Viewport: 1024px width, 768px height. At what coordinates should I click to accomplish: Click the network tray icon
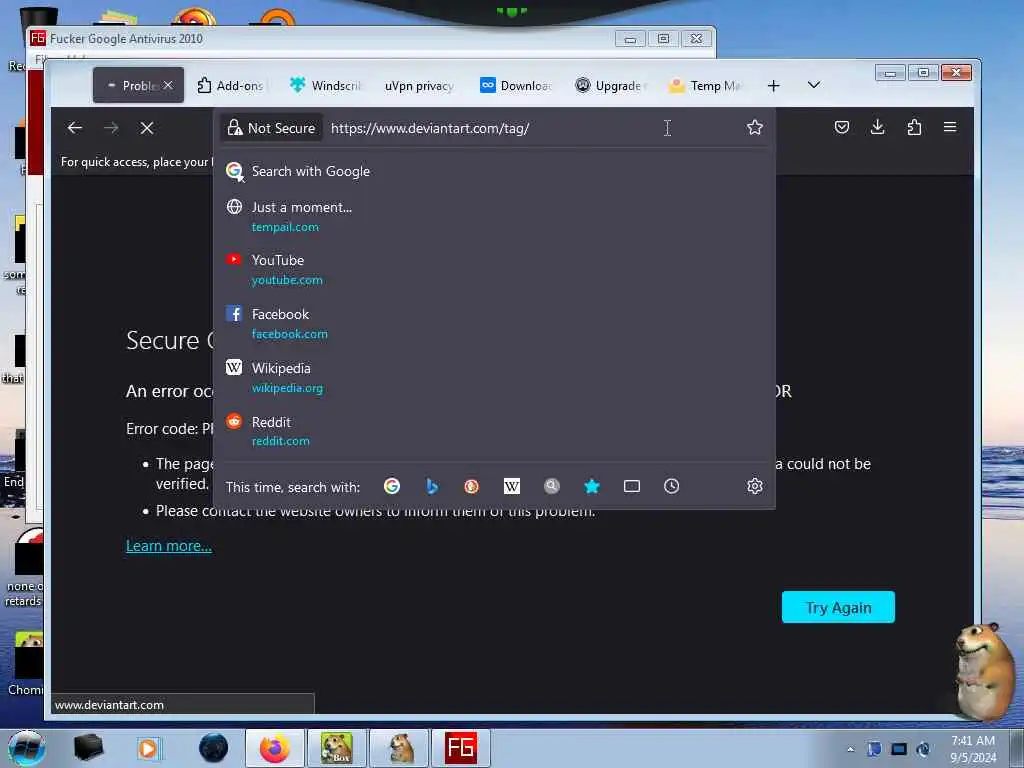pos(899,749)
